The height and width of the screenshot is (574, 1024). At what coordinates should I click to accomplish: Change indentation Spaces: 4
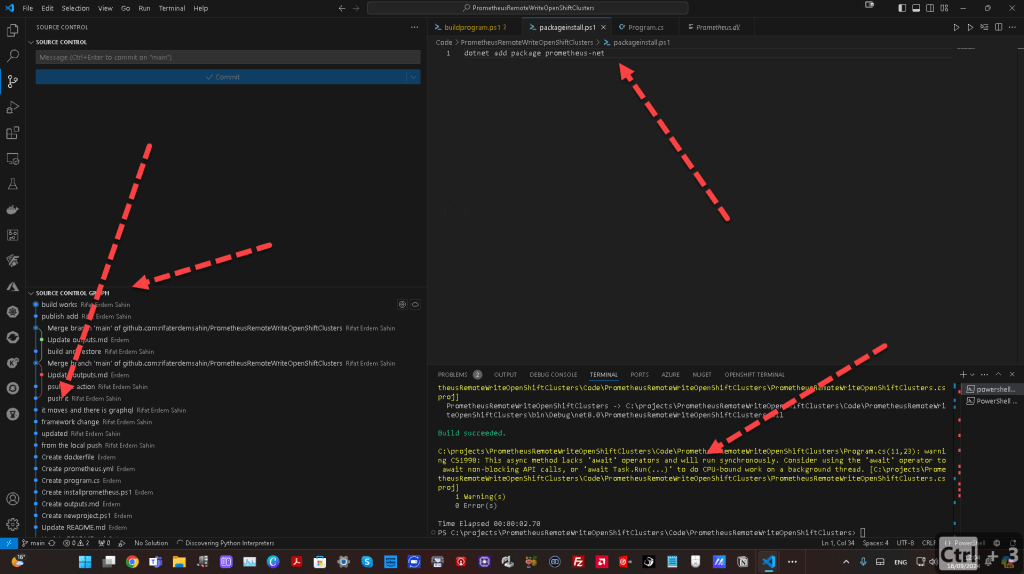(x=875, y=543)
